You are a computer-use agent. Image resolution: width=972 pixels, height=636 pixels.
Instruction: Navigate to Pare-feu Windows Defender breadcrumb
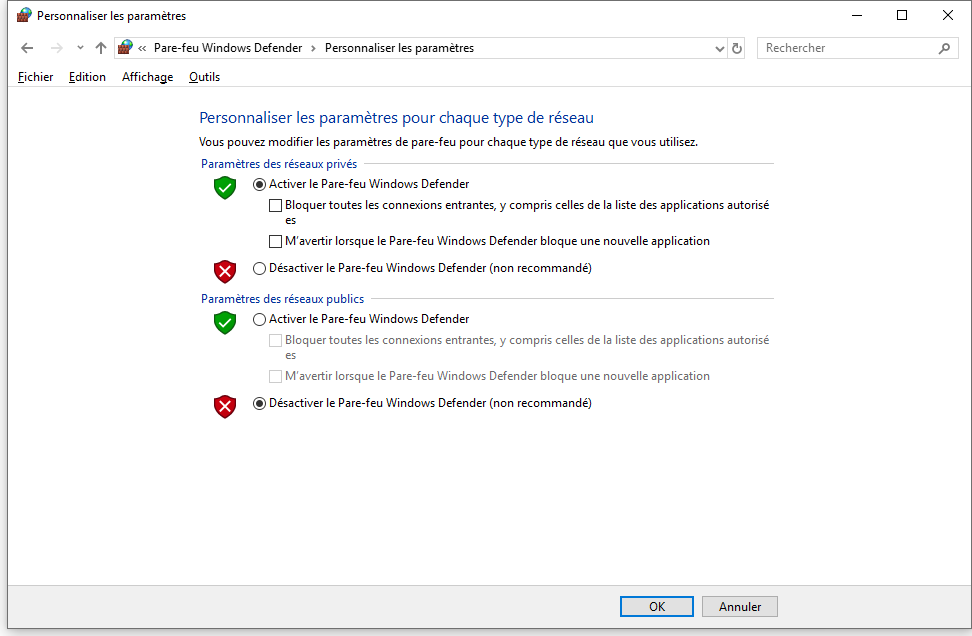pos(228,48)
